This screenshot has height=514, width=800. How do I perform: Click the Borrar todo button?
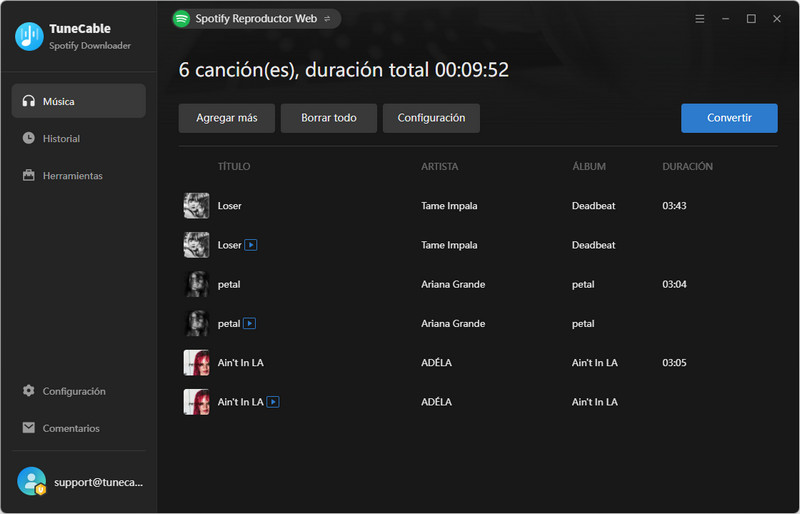(x=329, y=118)
